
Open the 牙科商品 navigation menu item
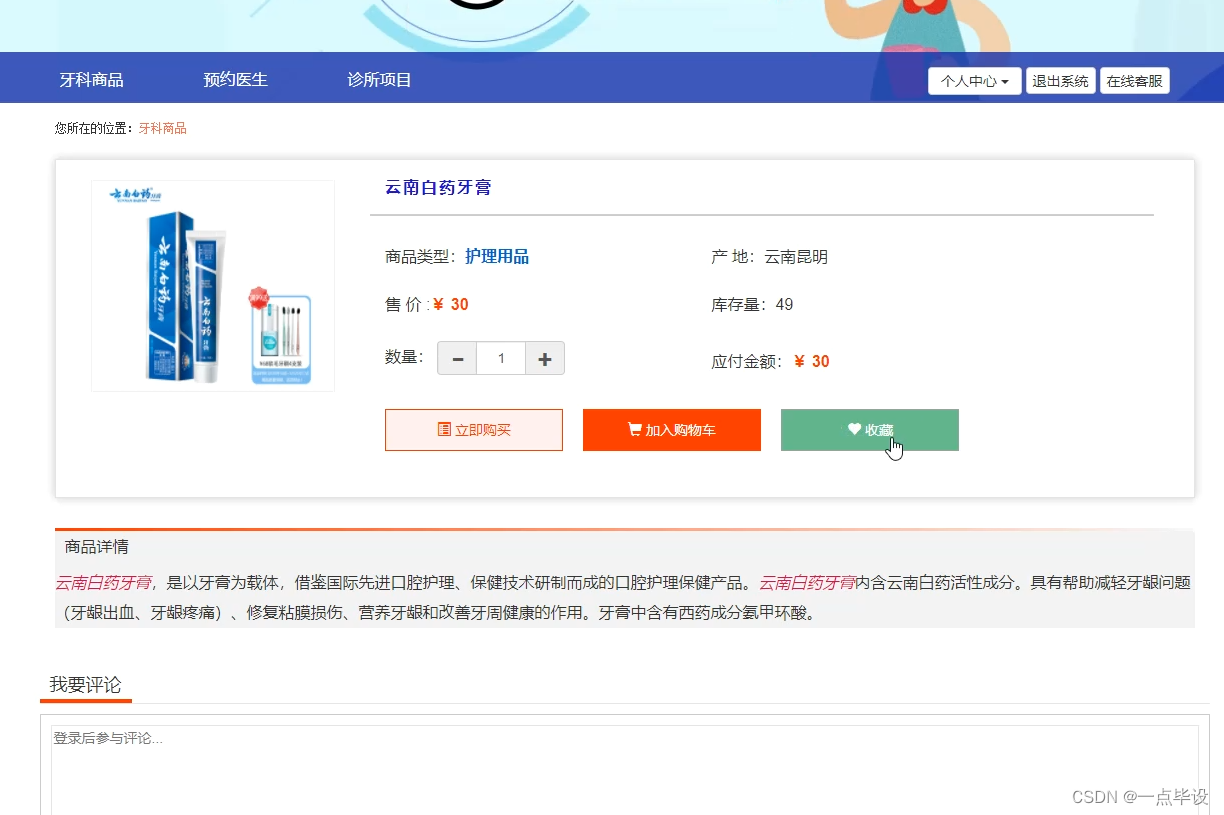91,80
